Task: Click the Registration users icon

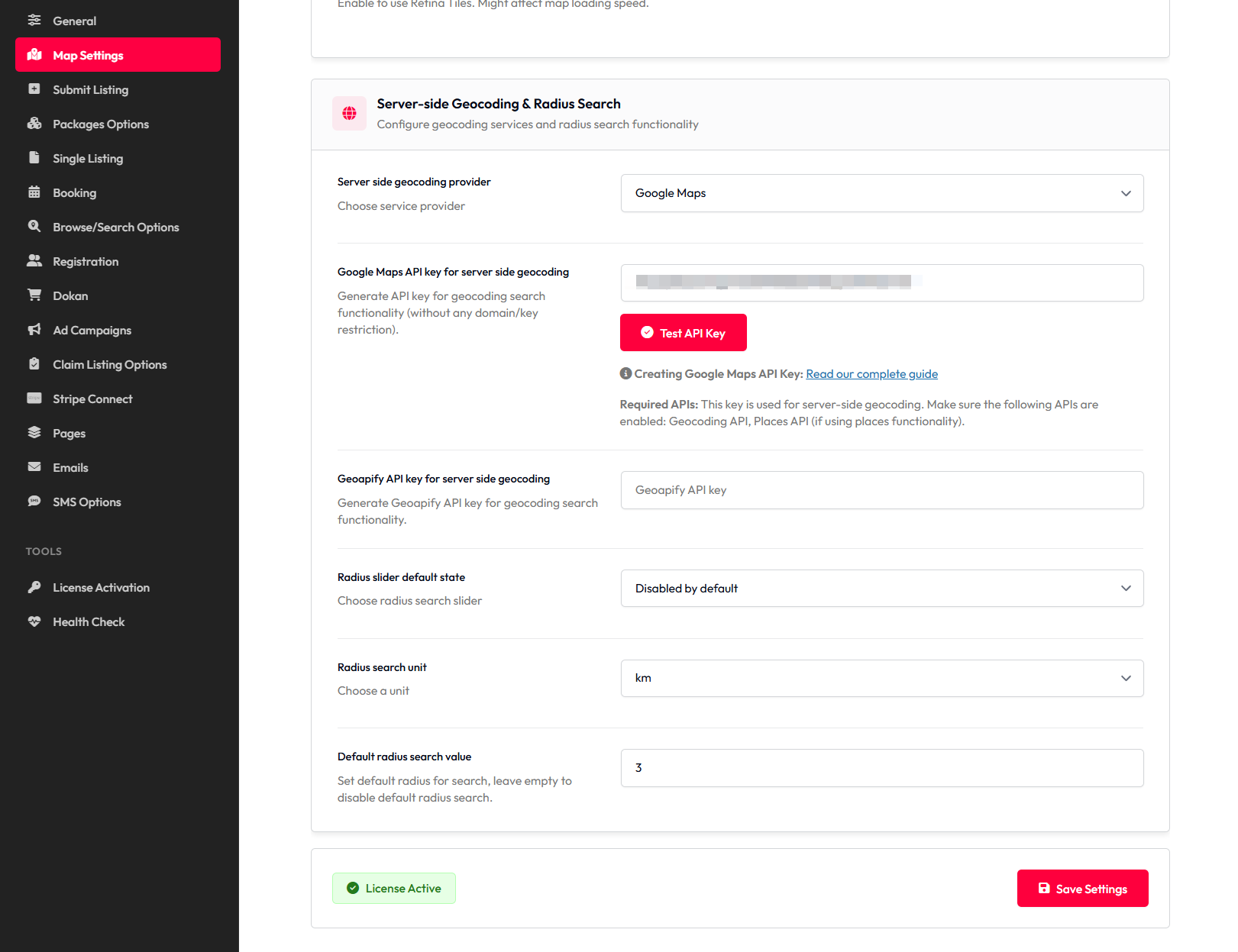Action: [34, 261]
